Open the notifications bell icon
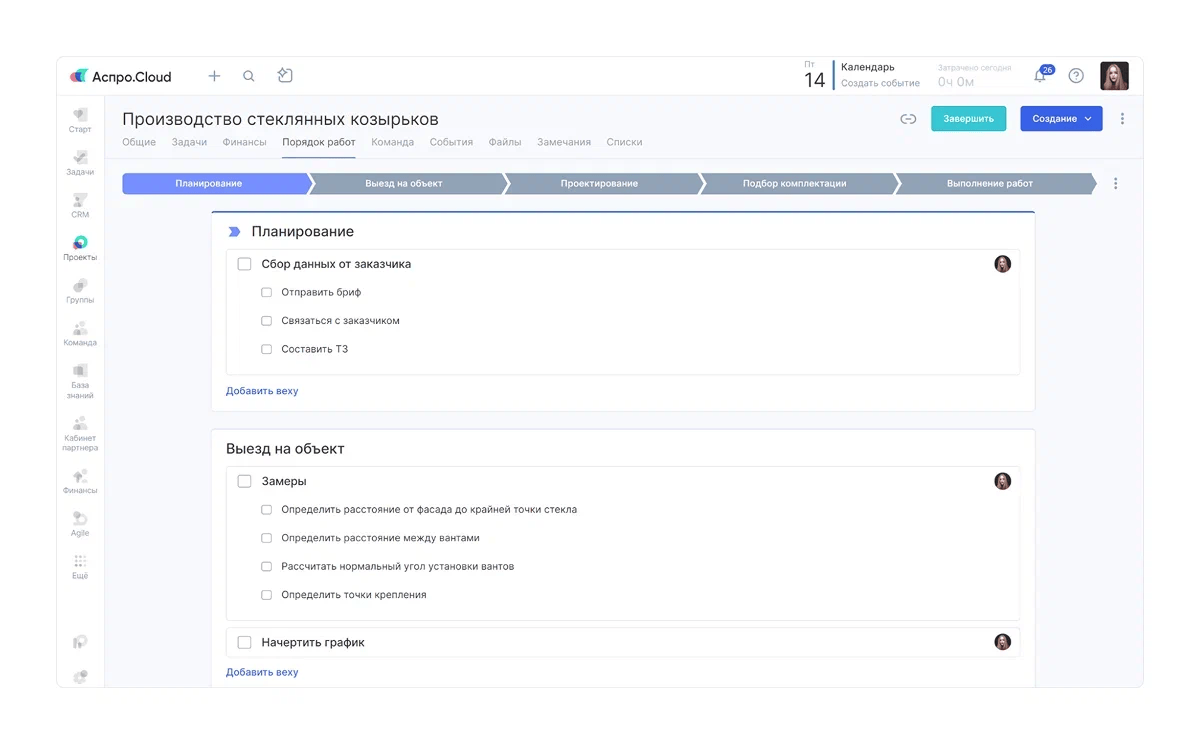 (x=1040, y=76)
